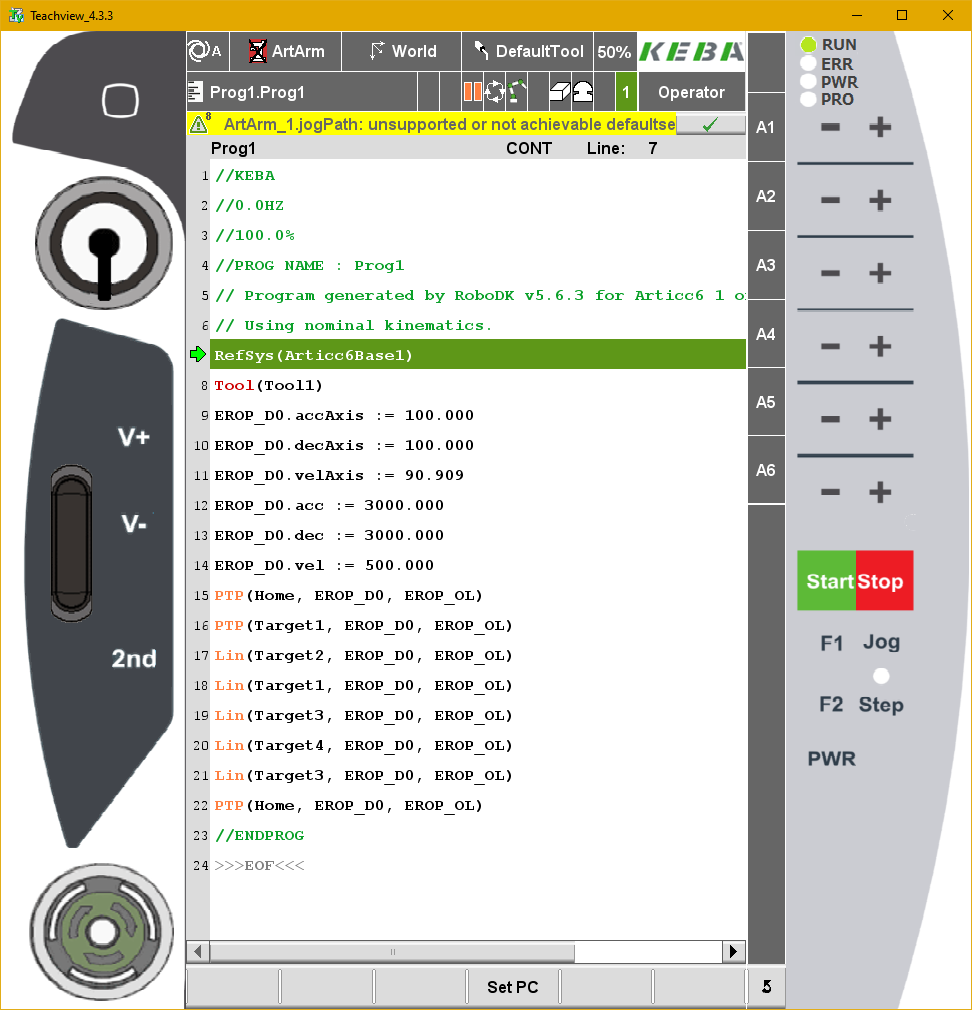Image resolution: width=972 pixels, height=1010 pixels.
Task: Click the green robot arm status icon
Action: [516, 92]
